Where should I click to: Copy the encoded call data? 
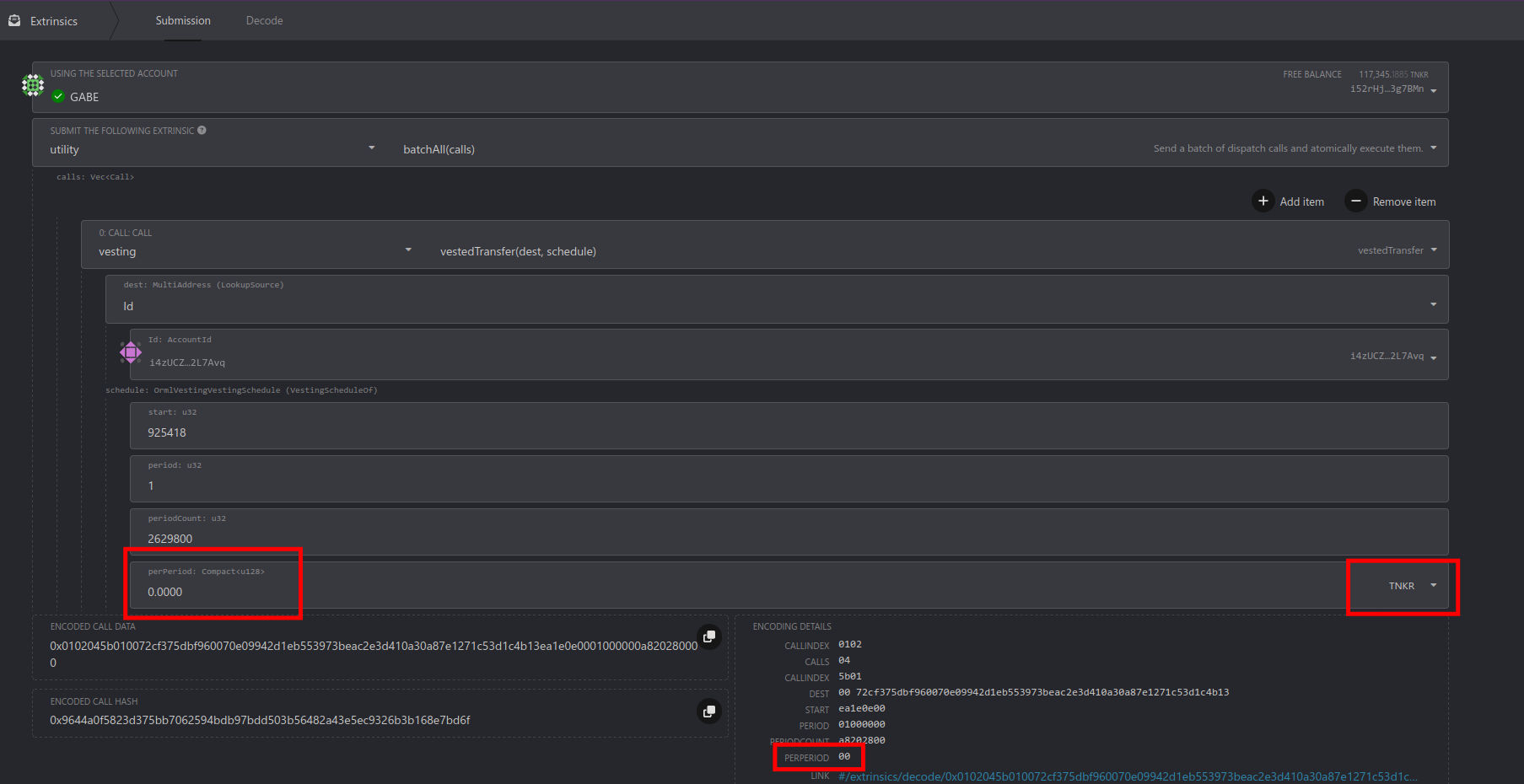coord(709,636)
